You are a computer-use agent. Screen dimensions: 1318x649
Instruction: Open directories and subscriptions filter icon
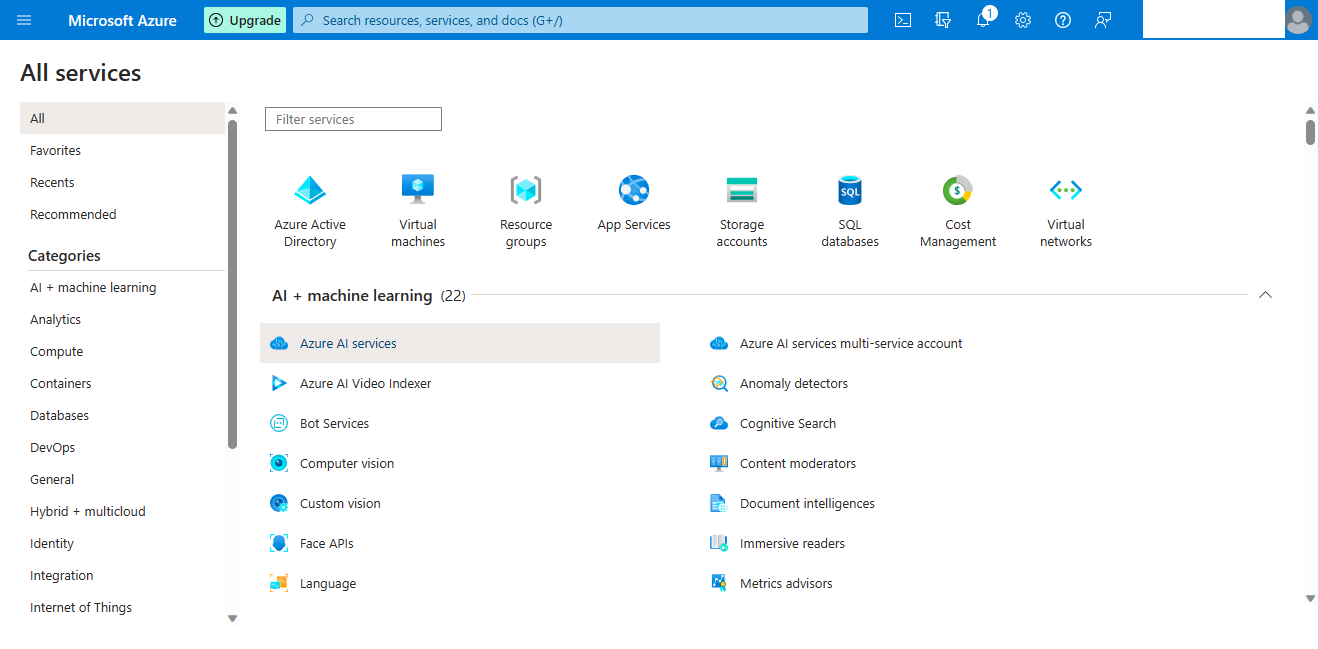[943, 20]
